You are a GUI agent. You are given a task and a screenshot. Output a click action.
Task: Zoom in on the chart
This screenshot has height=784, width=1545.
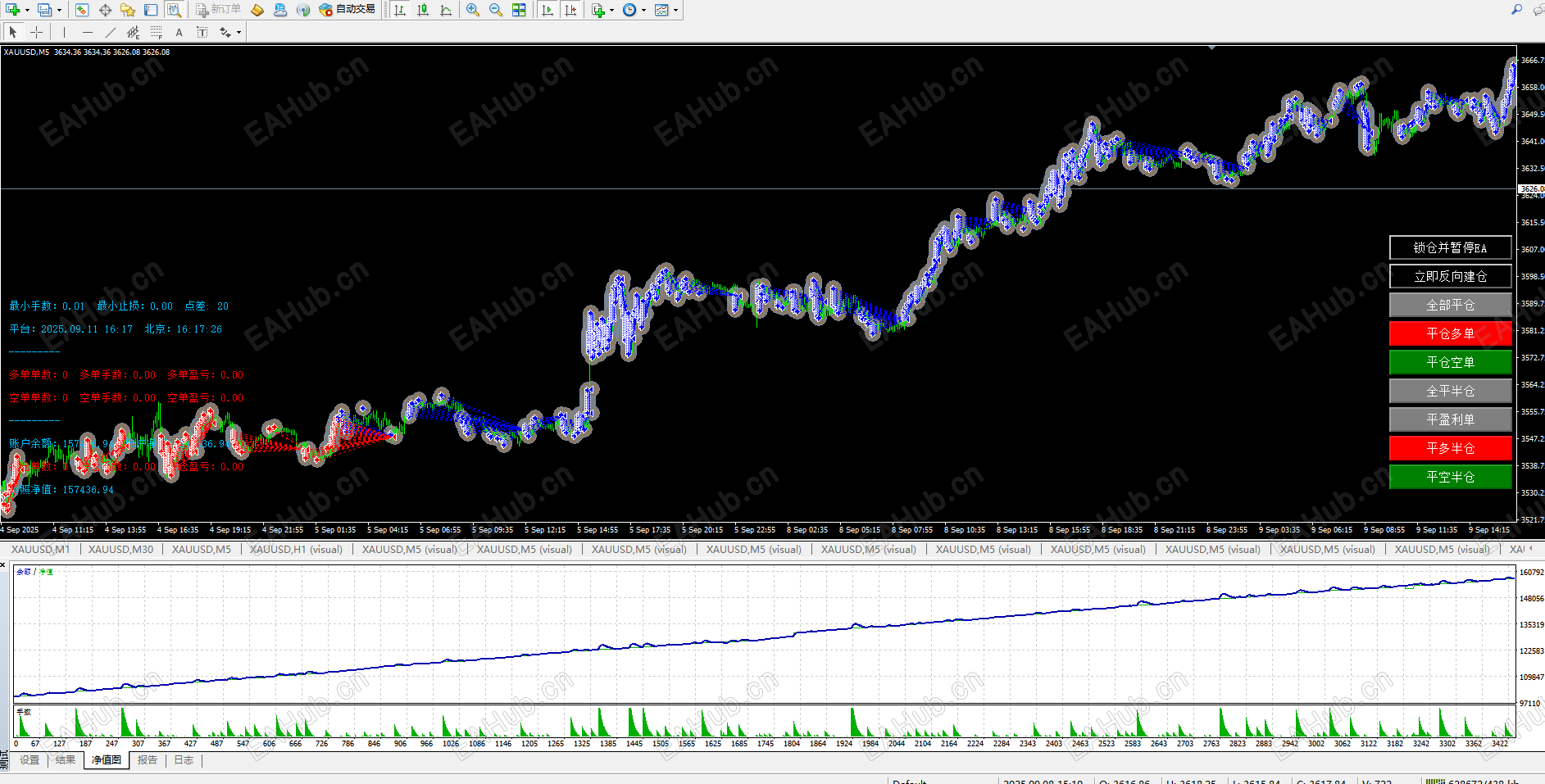pyautogui.click(x=473, y=10)
